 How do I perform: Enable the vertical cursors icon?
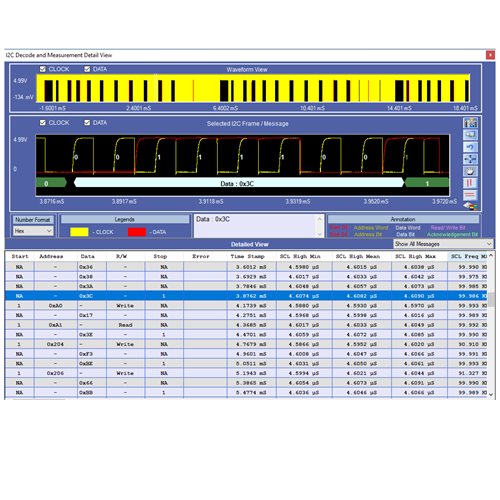click(470, 183)
